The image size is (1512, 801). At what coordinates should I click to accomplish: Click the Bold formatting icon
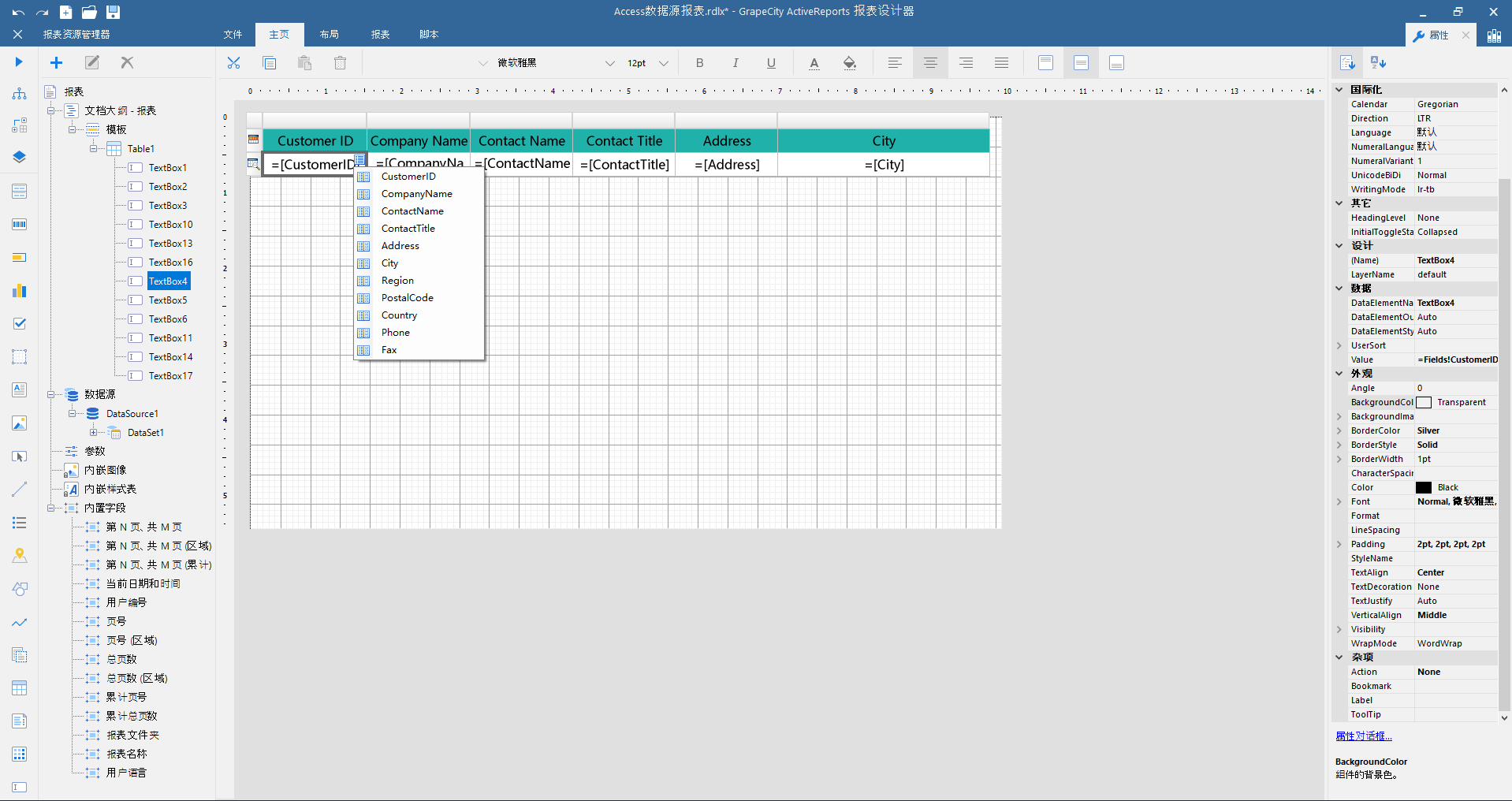[x=699, y=63]
